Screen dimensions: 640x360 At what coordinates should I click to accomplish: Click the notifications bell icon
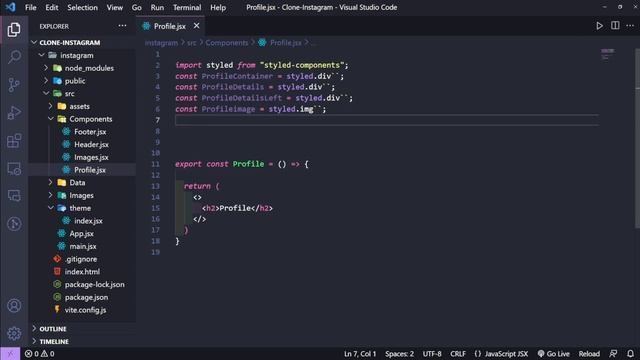(x=630, y=353)
